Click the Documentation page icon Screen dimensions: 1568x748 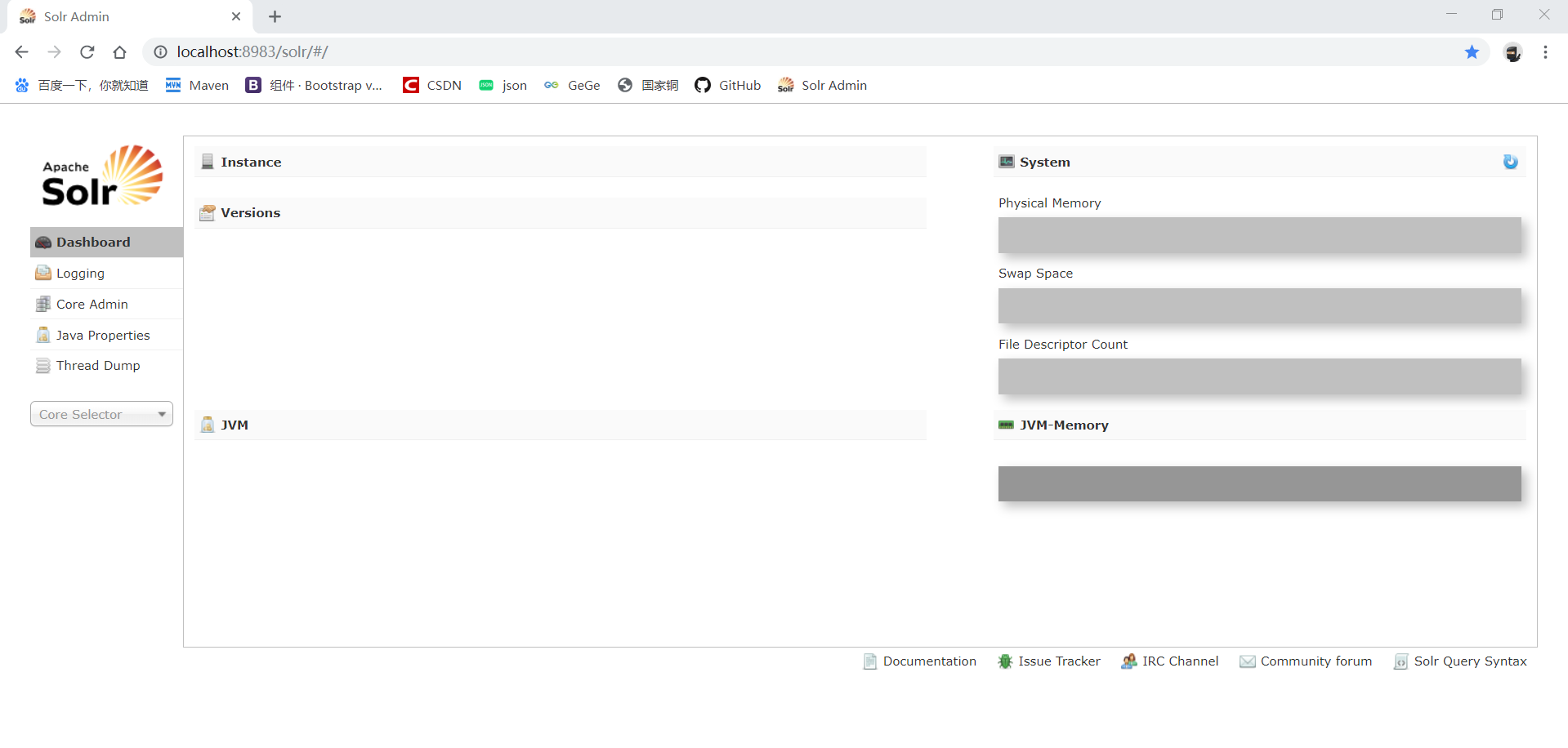point(870,661)
